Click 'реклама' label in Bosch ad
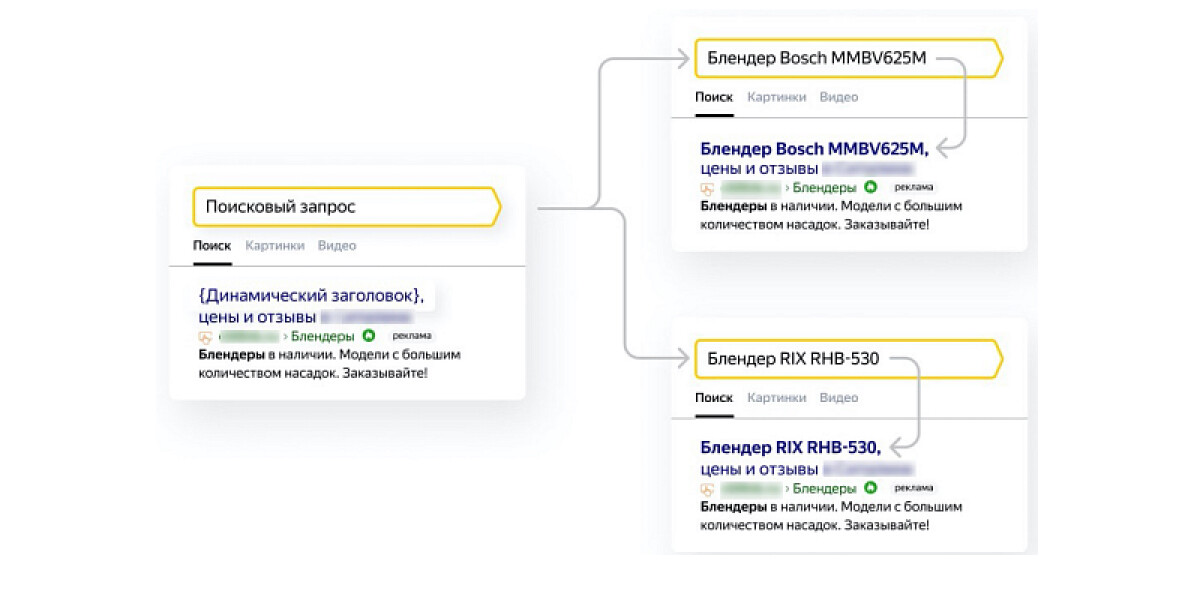The height and width of the screenshot is (600, 1194). click(x=914, y=187)
